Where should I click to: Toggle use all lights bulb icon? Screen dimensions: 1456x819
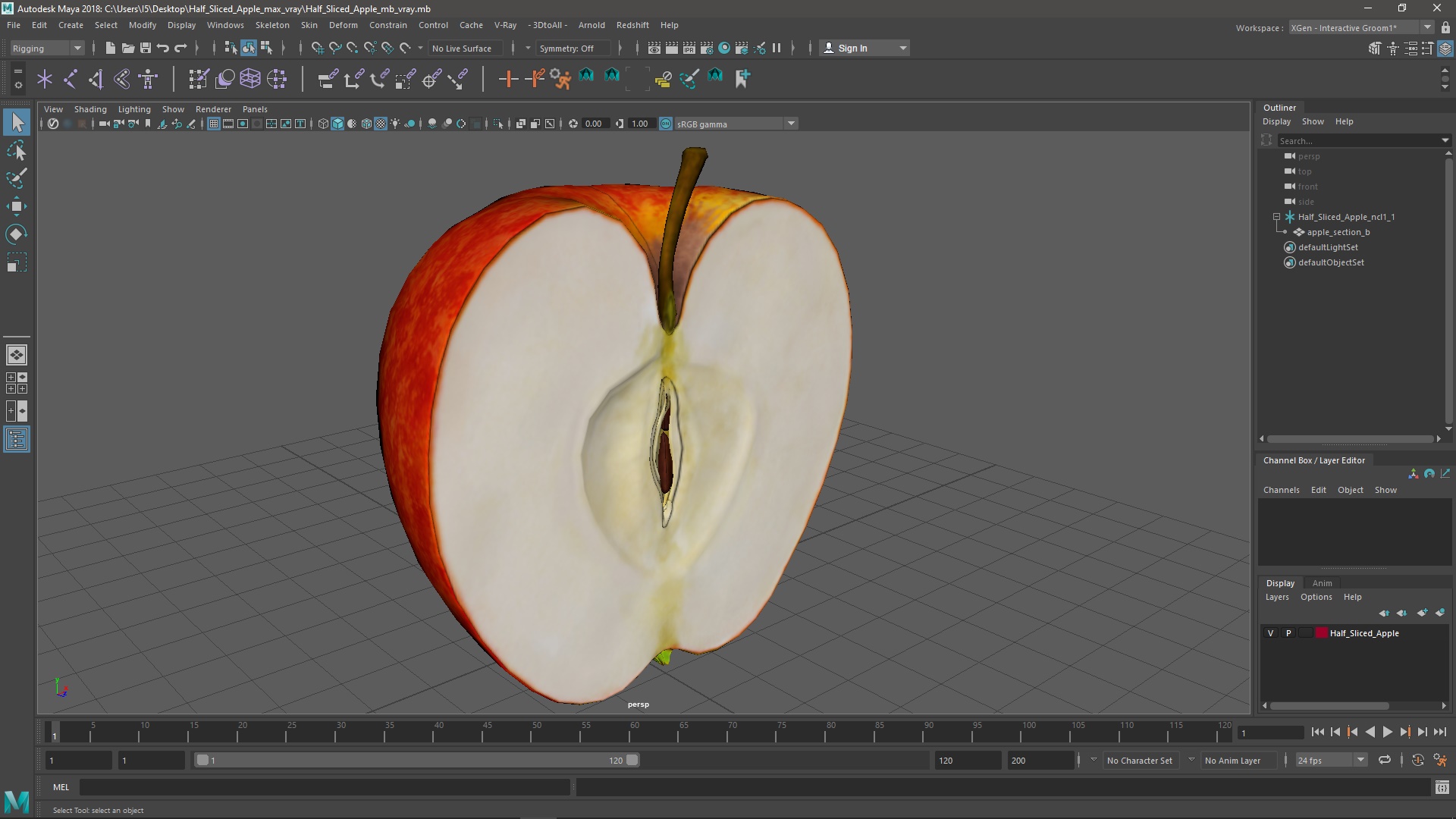pyautogui.click(x=395, y=124)
